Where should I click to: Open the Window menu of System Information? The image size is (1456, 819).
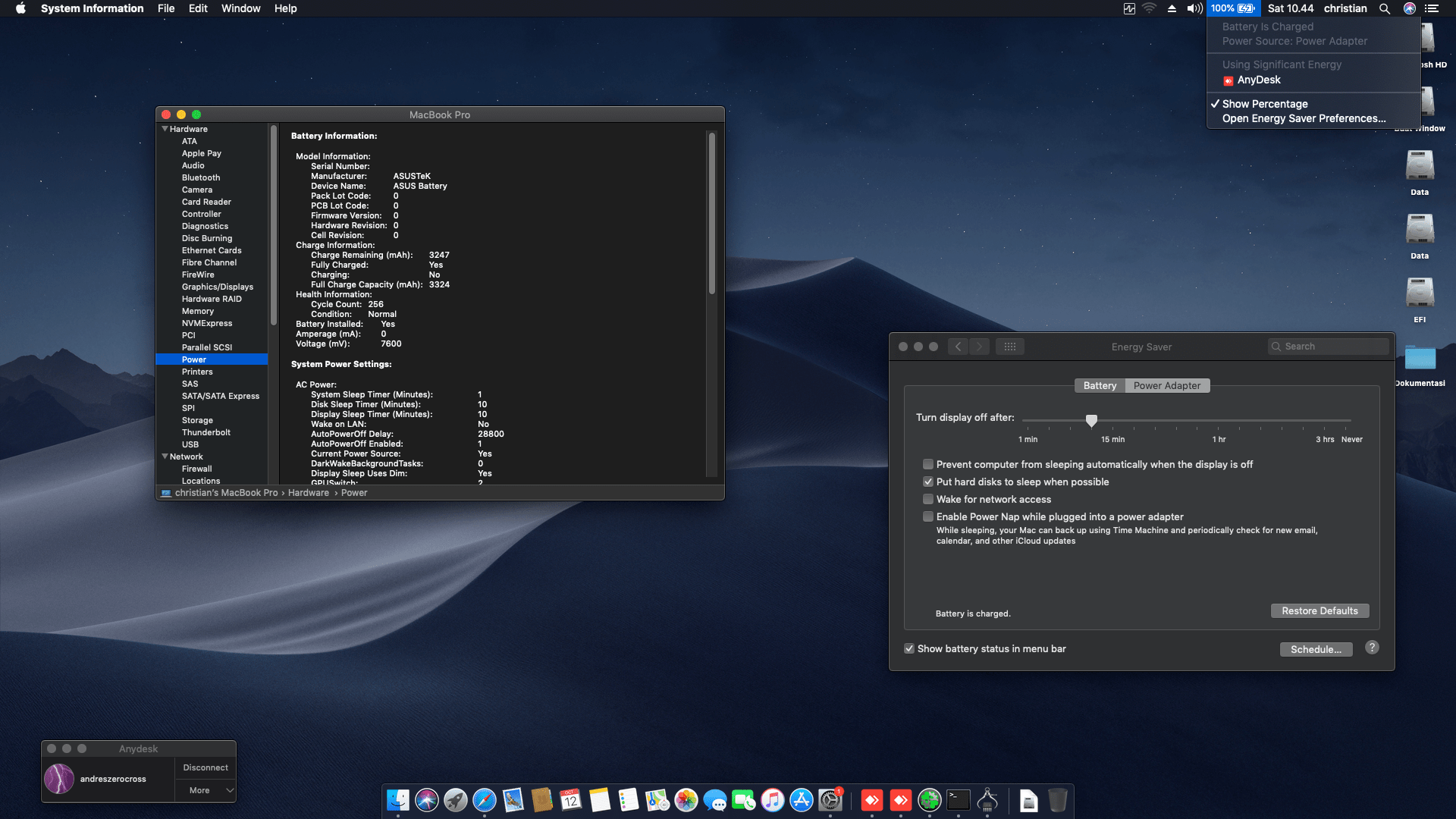[240, 8]
